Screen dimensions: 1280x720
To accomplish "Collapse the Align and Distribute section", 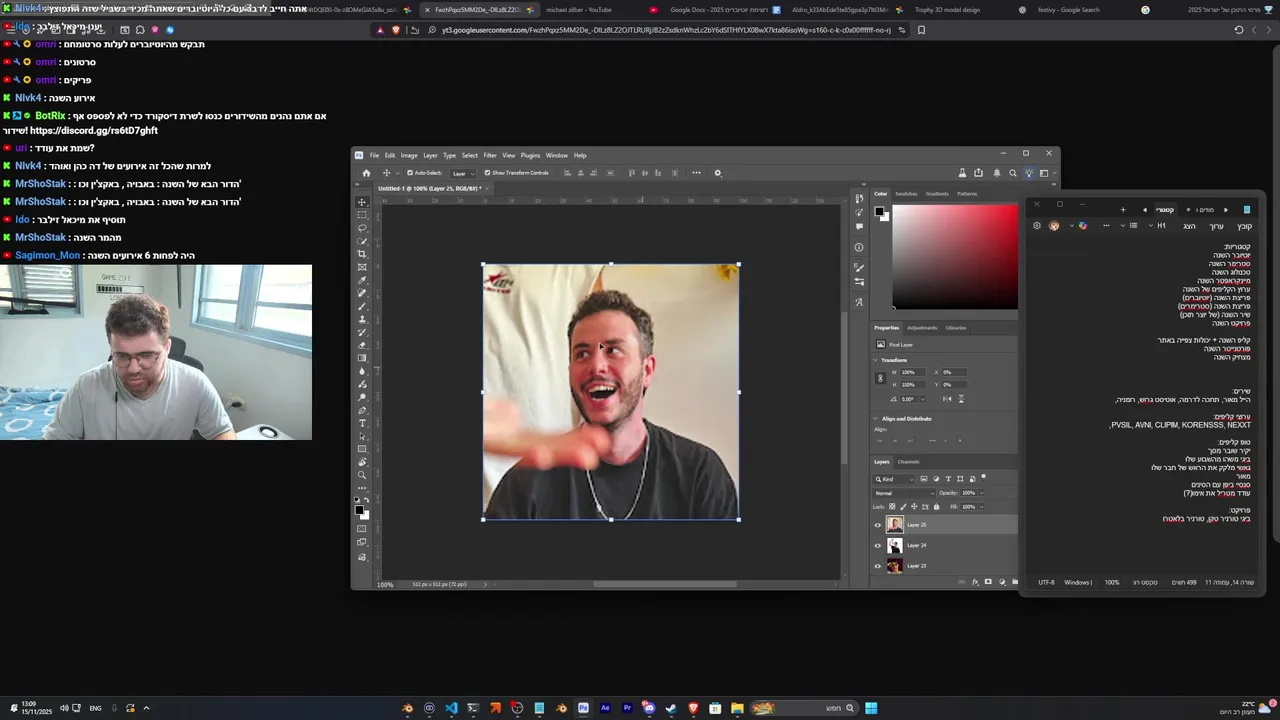I will 875,419.
